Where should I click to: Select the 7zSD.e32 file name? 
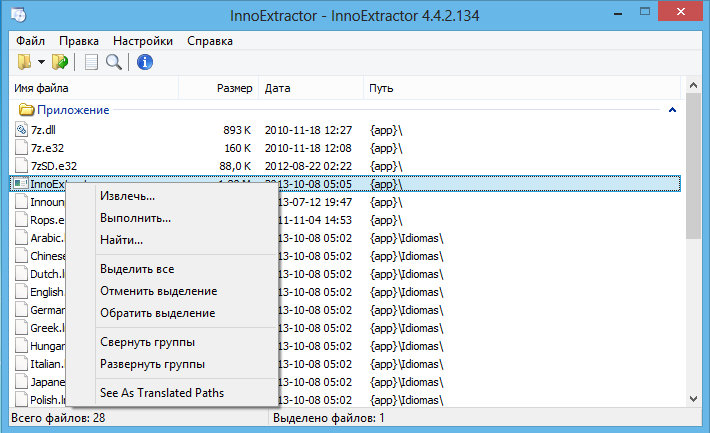coord(54,166)
